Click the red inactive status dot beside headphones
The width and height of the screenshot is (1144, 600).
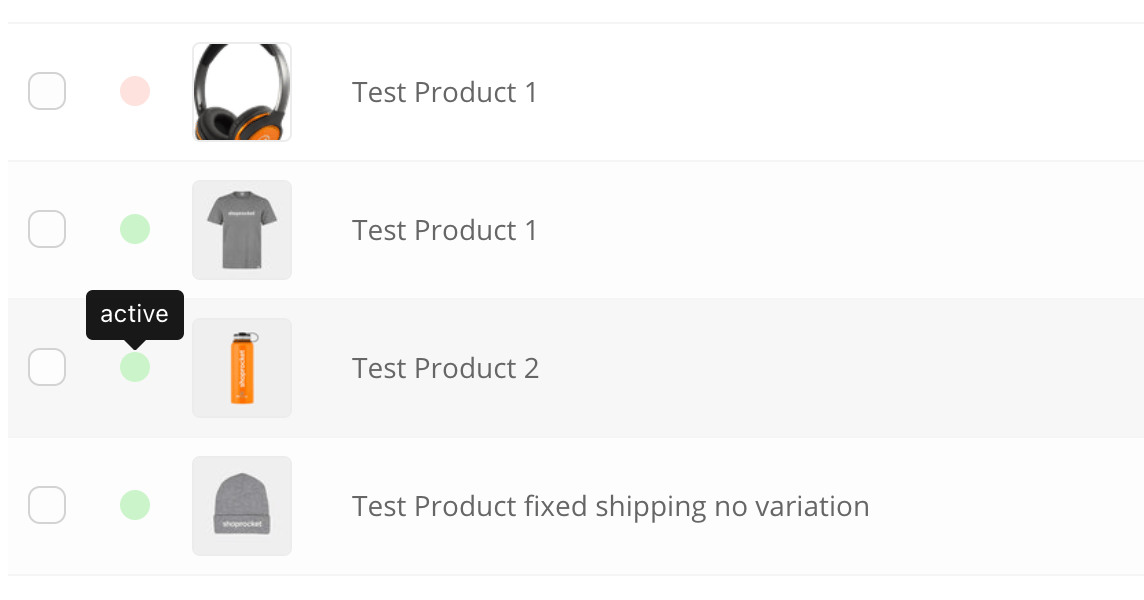tap(135, 91)
